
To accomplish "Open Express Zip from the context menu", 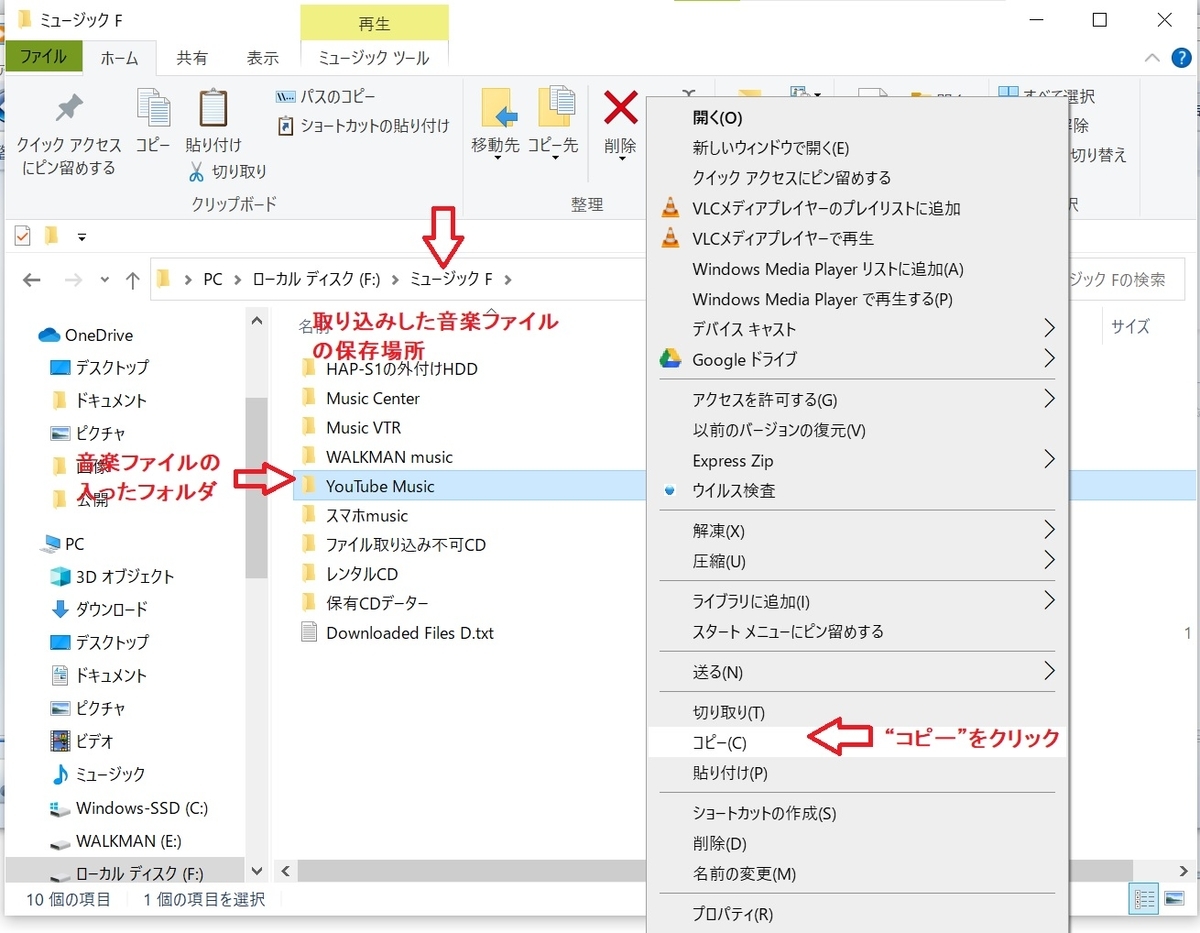I will pos(733,462).
